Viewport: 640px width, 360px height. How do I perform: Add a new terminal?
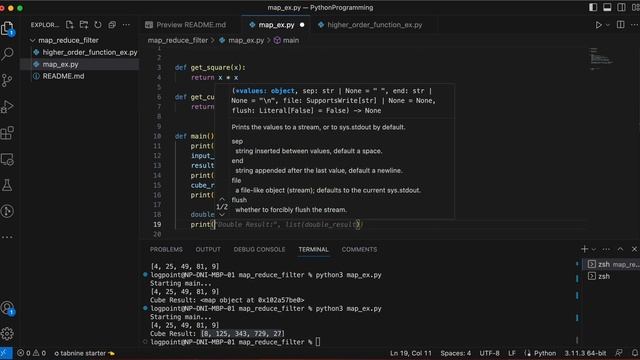[584, 249]
